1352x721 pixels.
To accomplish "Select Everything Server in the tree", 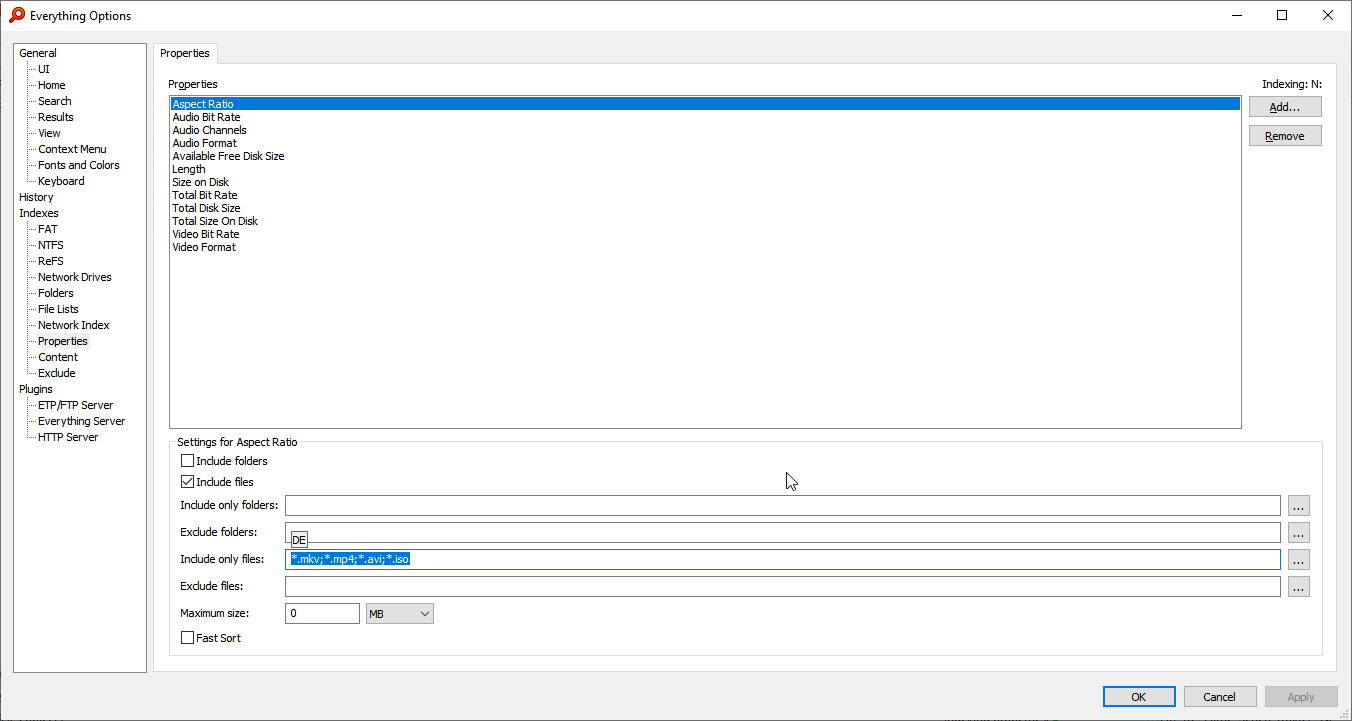I will point(81,421).
